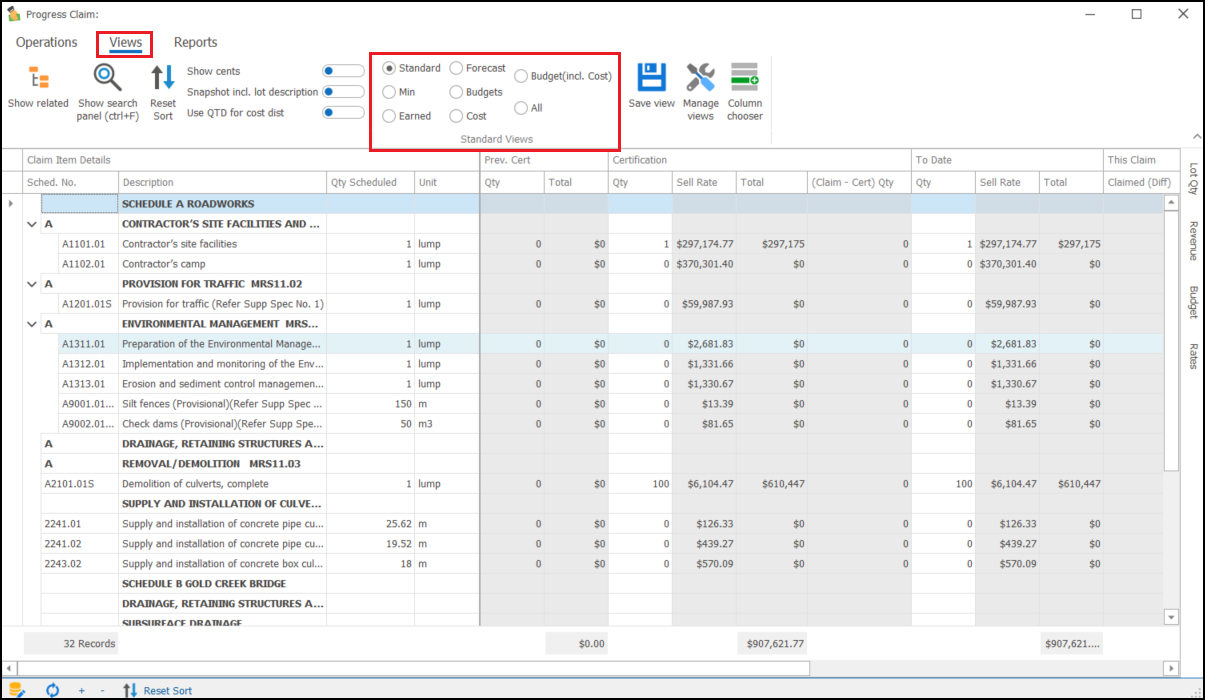Open the Column chooser
The image size is (1205, 700).
[745, 91]
